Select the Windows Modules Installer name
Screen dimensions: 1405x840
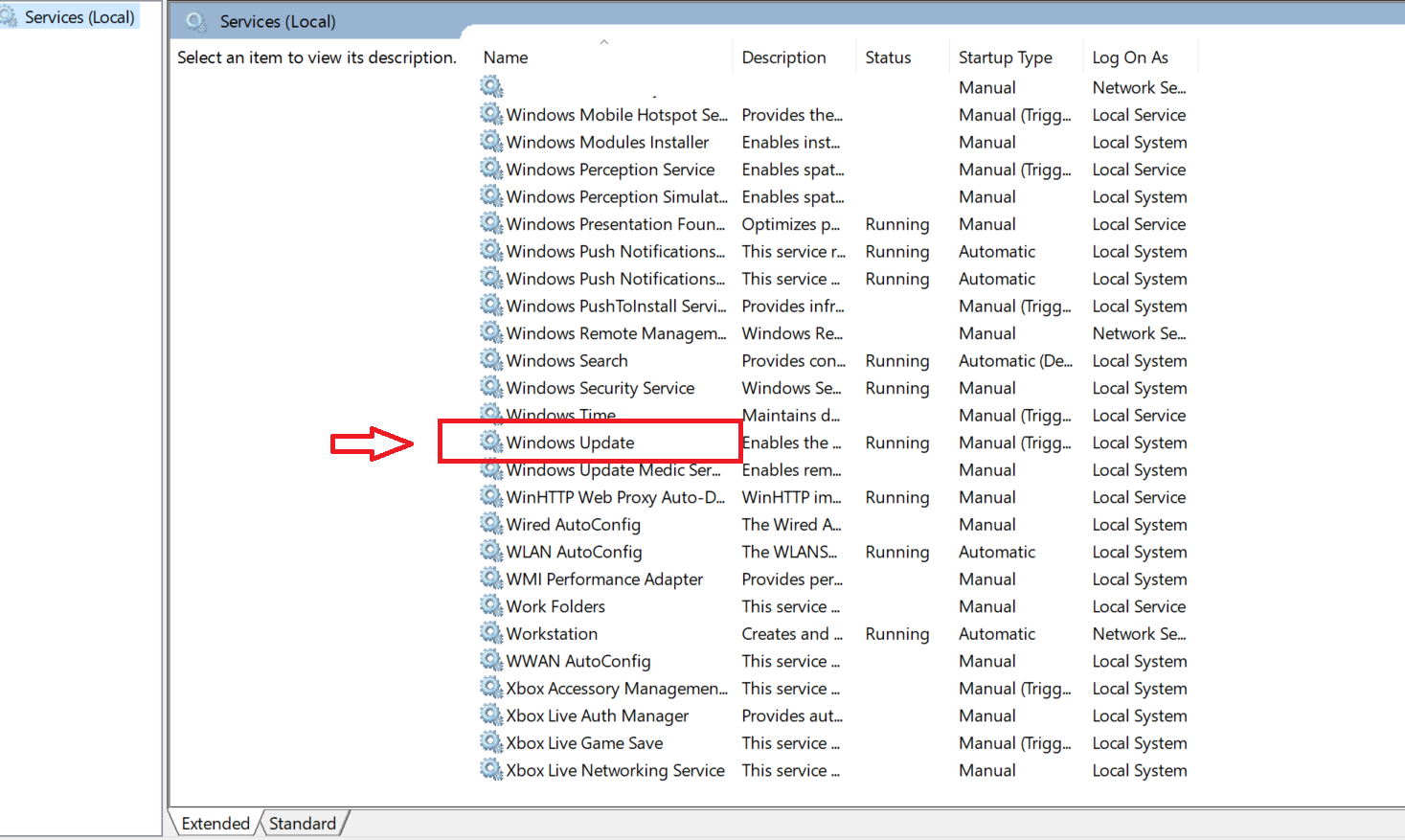point(607,142)
